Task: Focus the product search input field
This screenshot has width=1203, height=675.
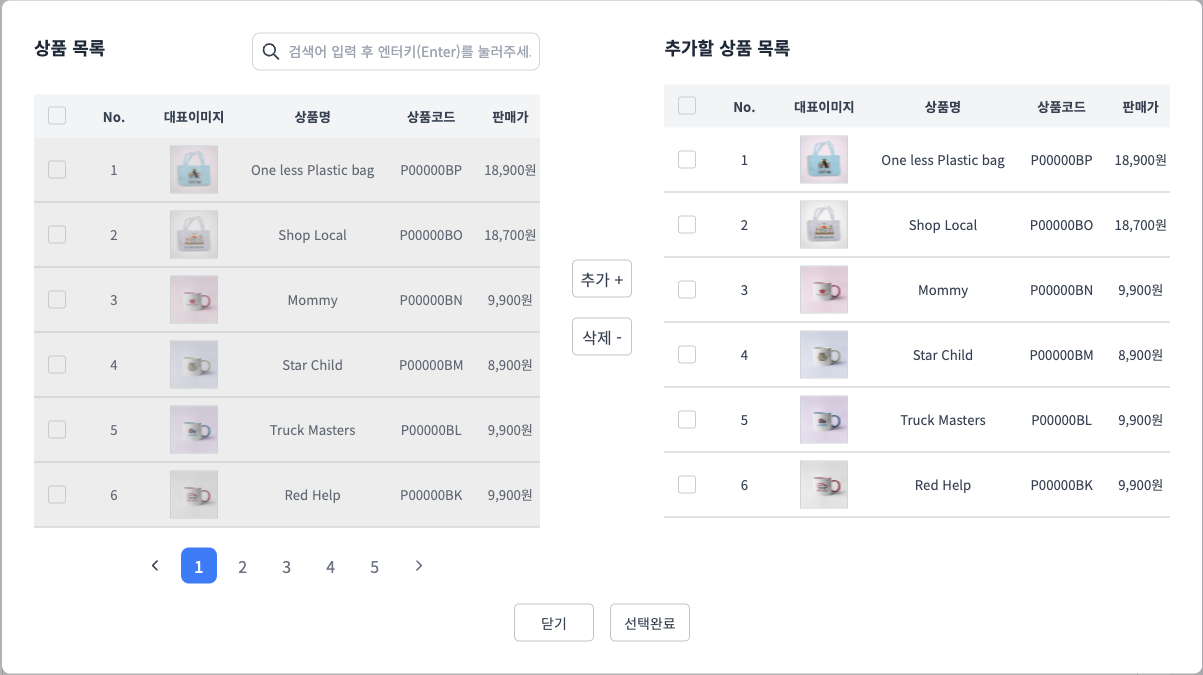Action: pyautogui.click(x=410, y=51)
